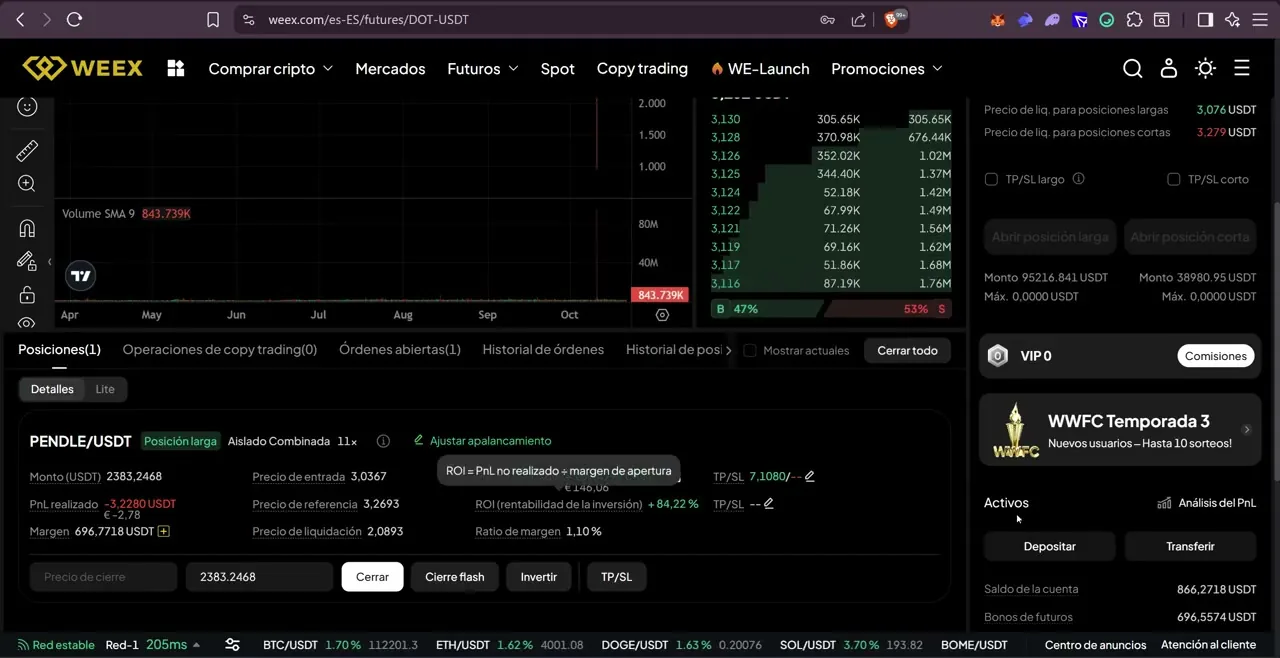Switch to Historial de órdenes tab
This screenshot has width=1280, height=658.
[x=543, y=349]
